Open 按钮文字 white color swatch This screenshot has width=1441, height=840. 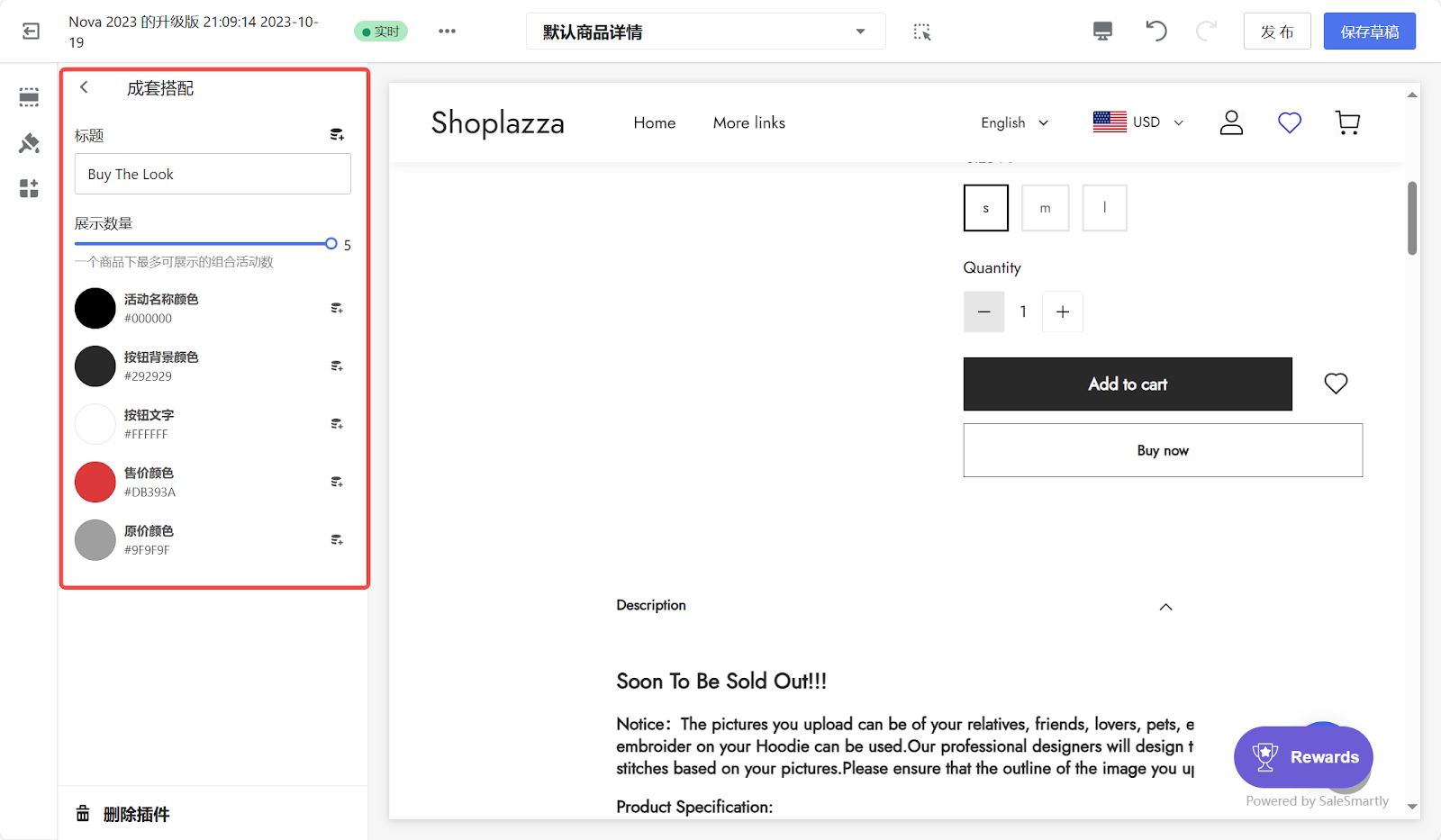[x=95, y=424]
